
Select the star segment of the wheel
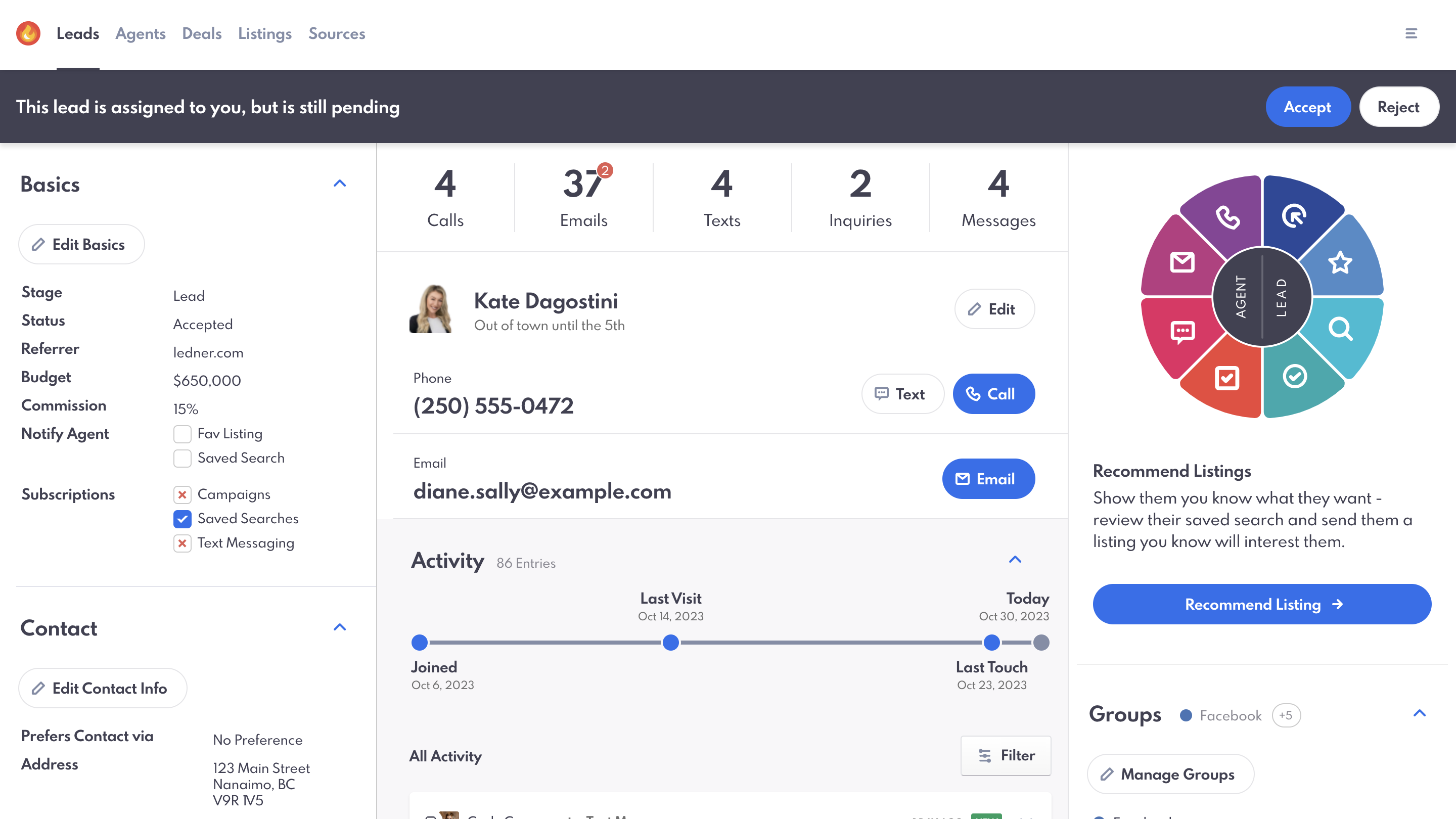[x=1340, y=262]
